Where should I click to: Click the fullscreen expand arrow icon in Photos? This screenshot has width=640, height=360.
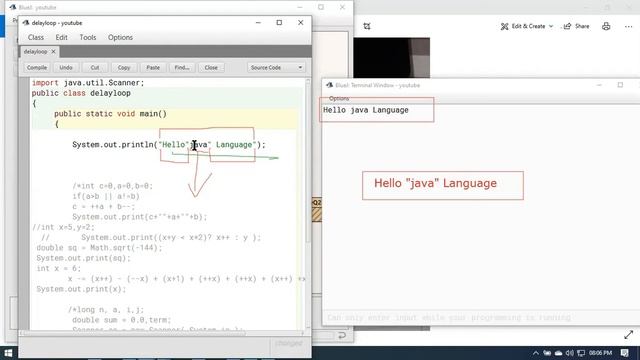tap(629, 335)
